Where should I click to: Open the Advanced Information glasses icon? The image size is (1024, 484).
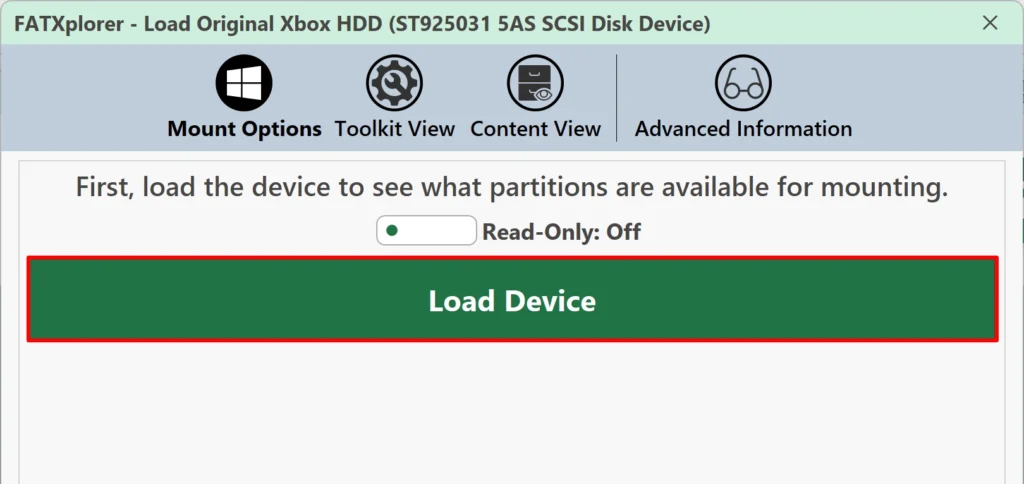point(743,84)
